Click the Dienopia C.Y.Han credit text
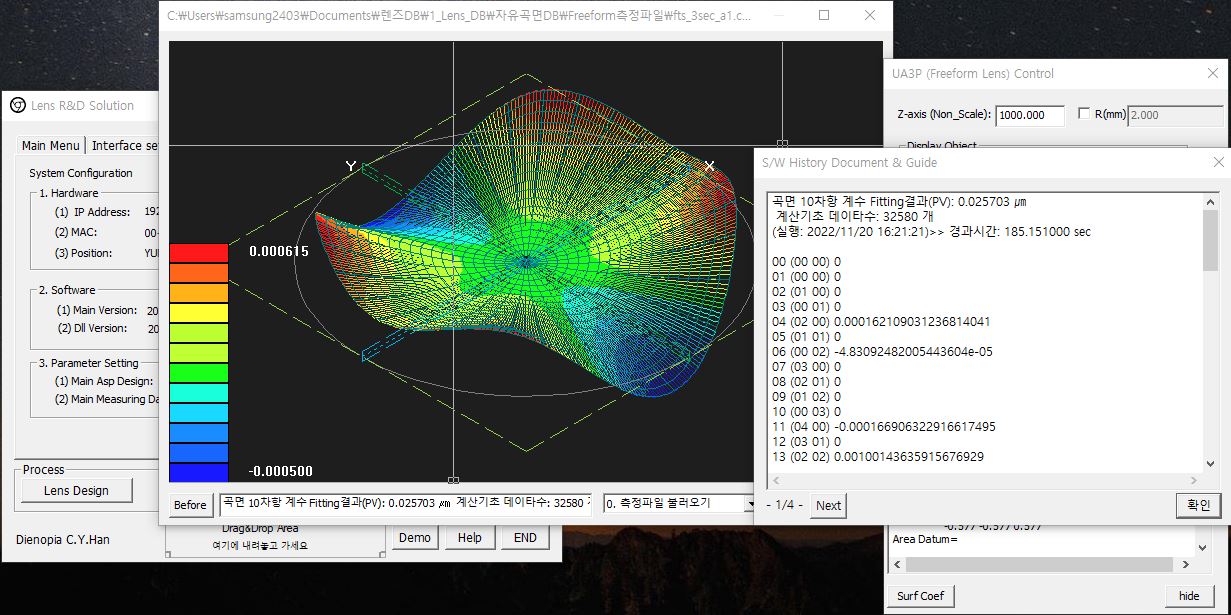This screenshot has width=1231, height=615. (63, 539)
